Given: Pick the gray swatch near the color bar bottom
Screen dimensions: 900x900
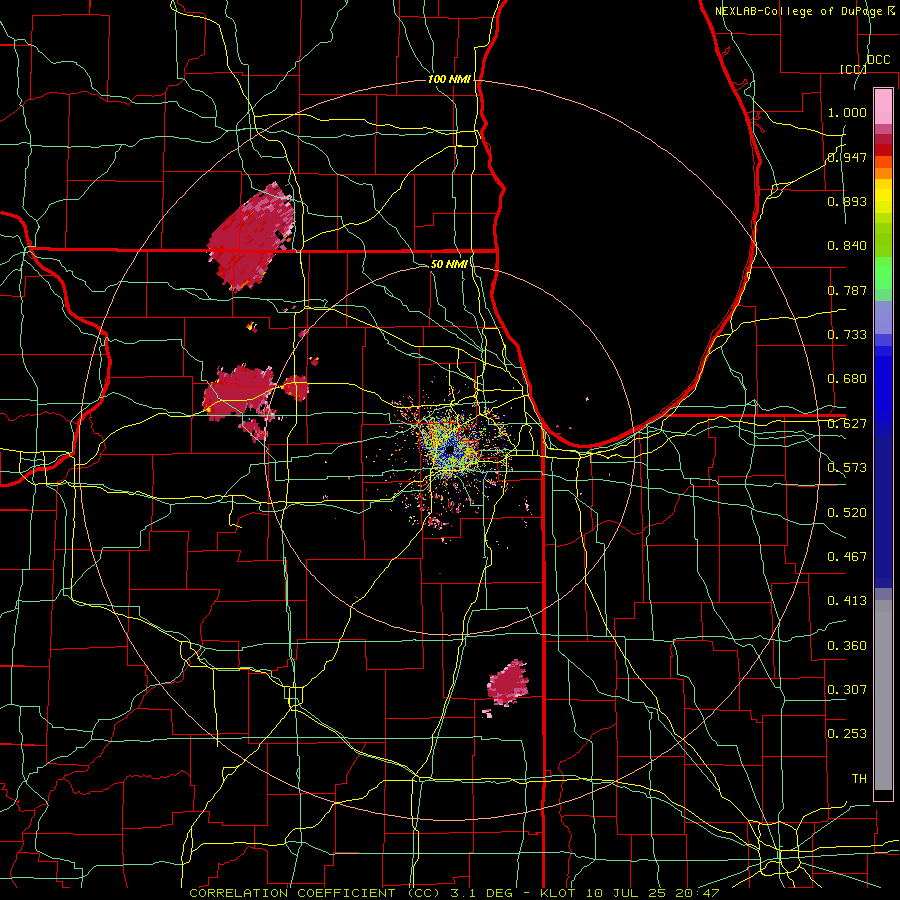Looking at the screenshot, I should click(x=883, y=695).
